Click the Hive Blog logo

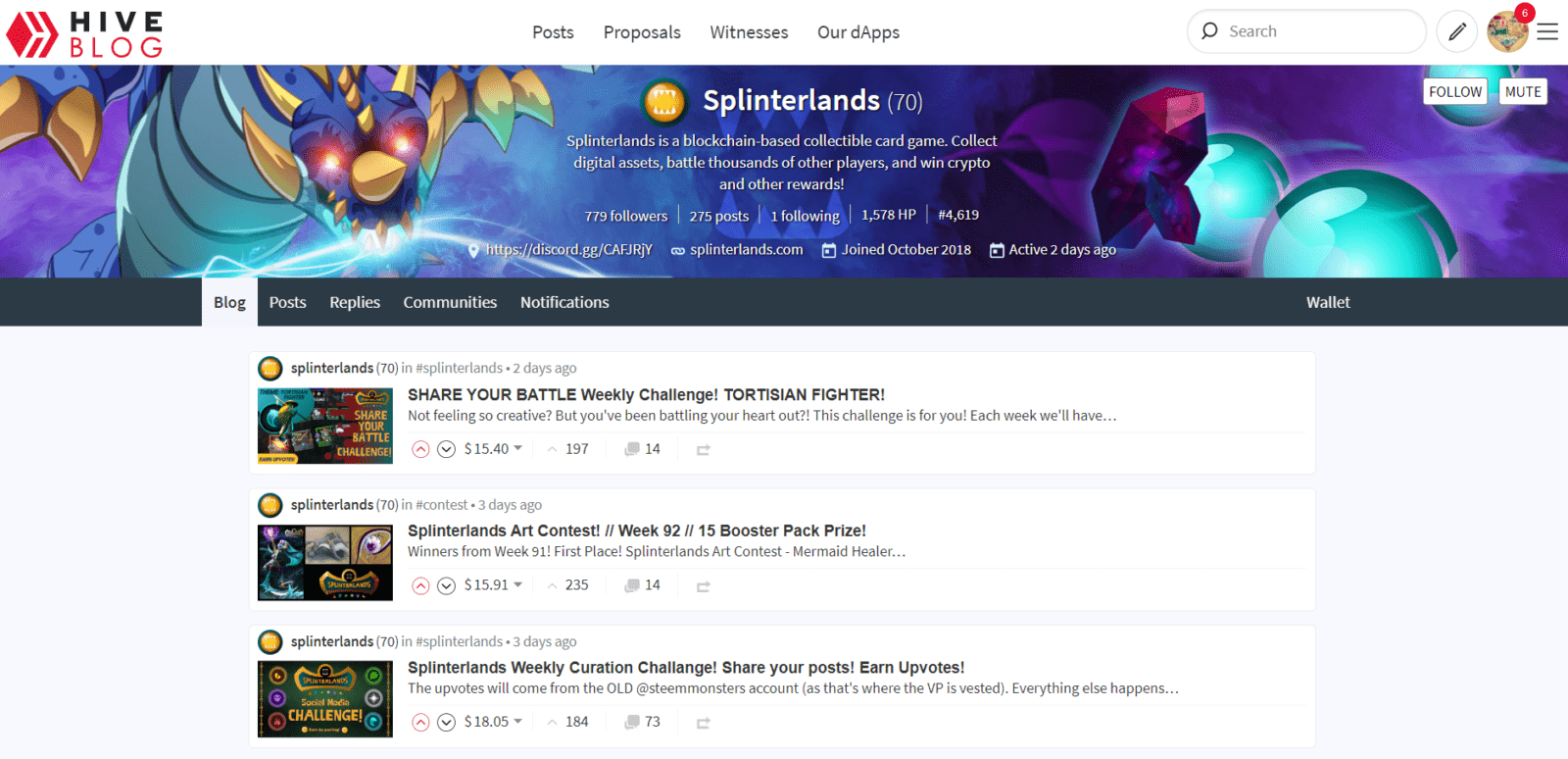pyautogui.click(x=84, y=33)
